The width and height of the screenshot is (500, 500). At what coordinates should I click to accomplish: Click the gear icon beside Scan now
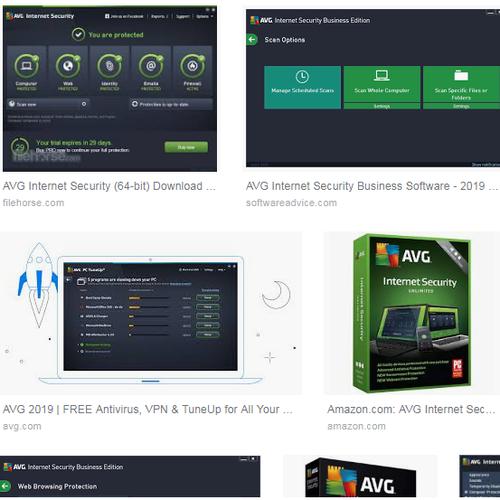(x=84, y=104)
